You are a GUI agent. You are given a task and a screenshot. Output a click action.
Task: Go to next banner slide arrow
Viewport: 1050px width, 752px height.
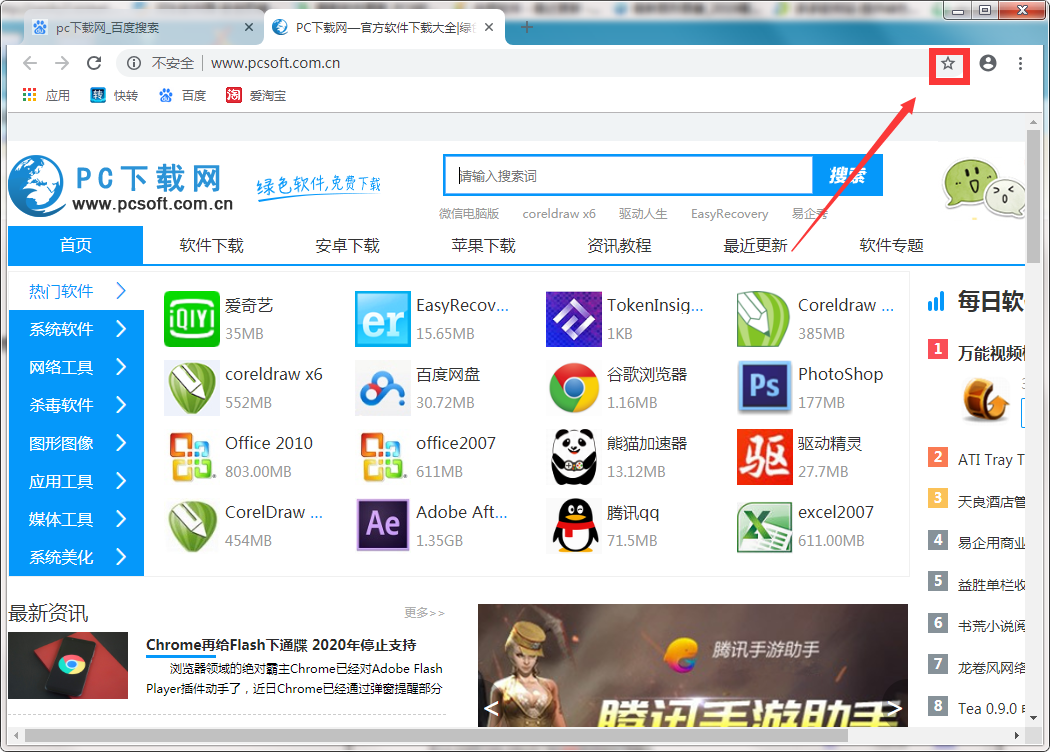895,708
